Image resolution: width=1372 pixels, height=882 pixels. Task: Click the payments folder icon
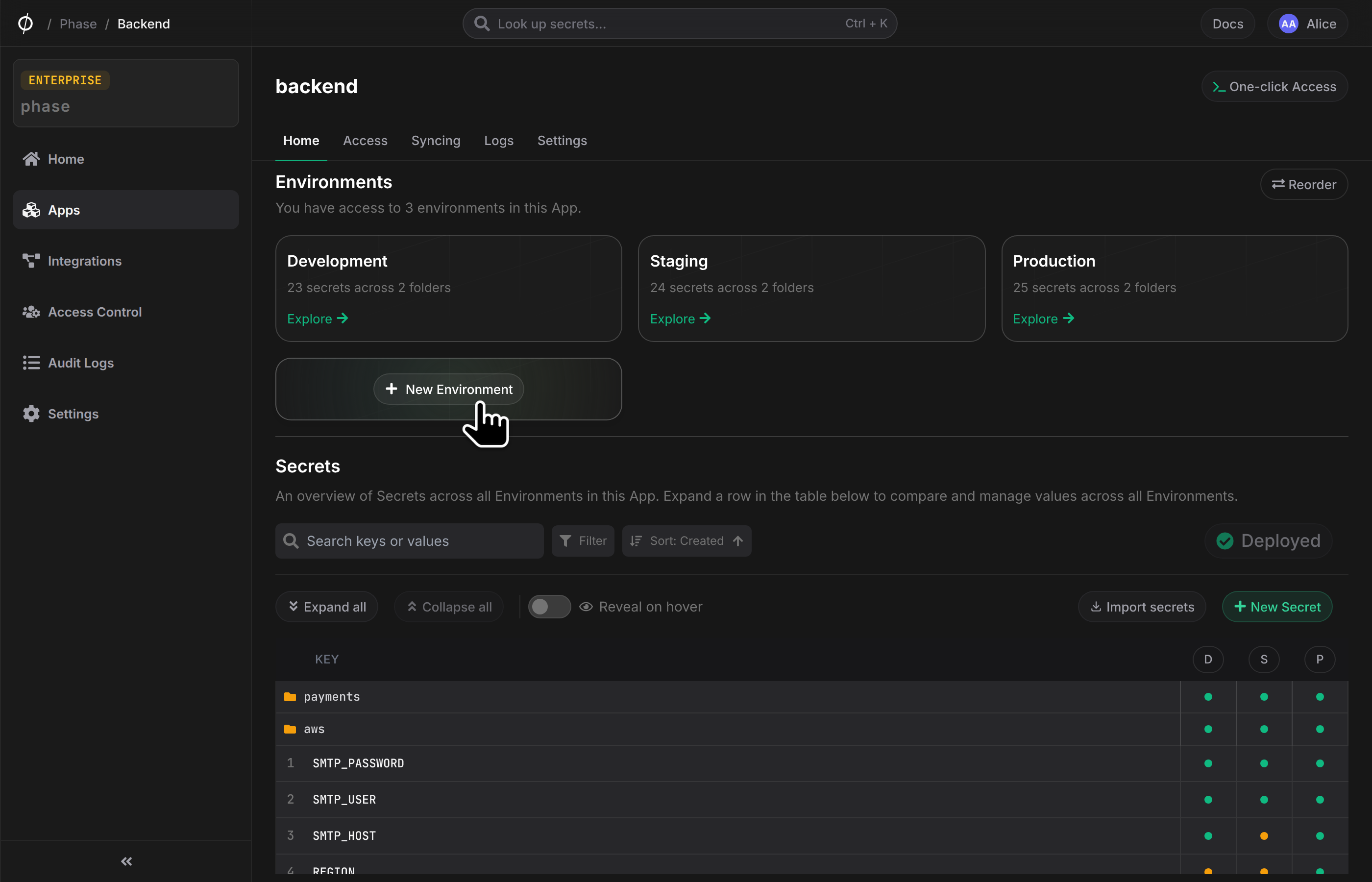[290, 696]
